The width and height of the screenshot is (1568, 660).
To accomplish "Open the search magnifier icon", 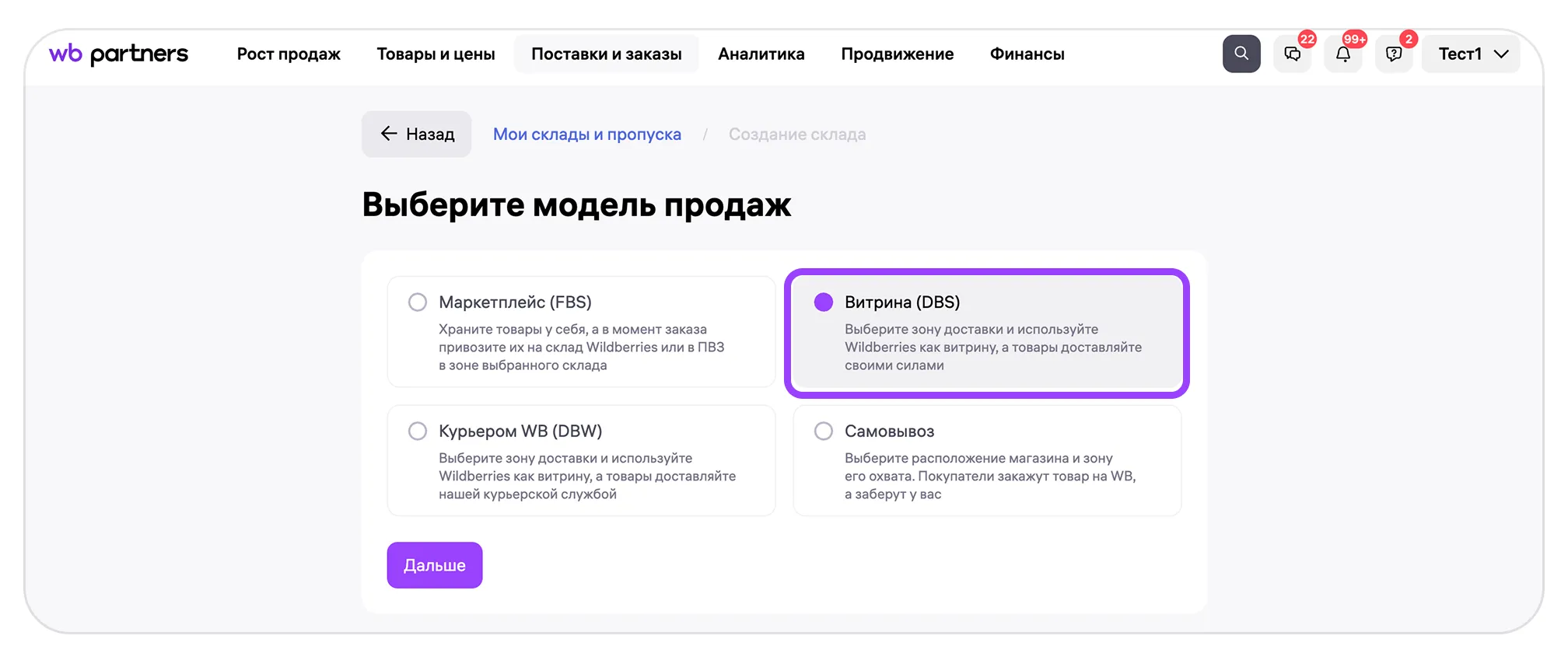I will 1241,54.
